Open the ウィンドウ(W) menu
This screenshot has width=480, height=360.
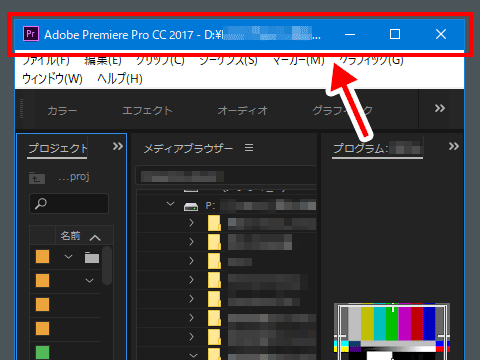click(x=52, y=79)
